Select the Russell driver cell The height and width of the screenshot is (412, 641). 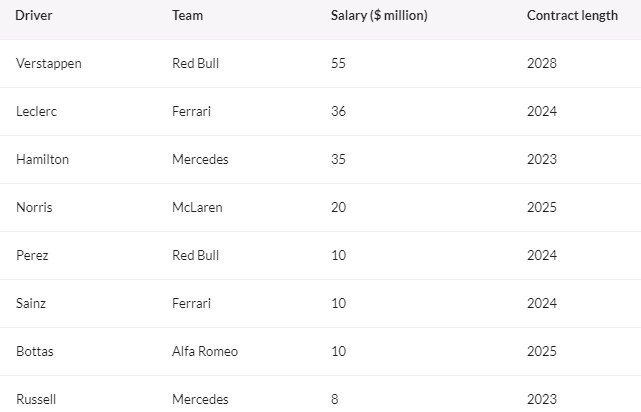click(x=37, y=399)
